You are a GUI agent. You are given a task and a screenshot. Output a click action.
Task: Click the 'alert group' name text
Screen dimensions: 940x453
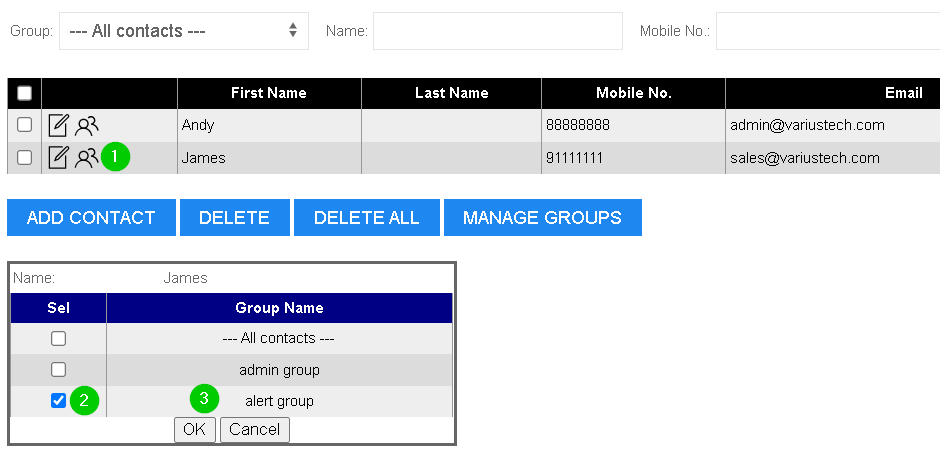click(279, 401)
